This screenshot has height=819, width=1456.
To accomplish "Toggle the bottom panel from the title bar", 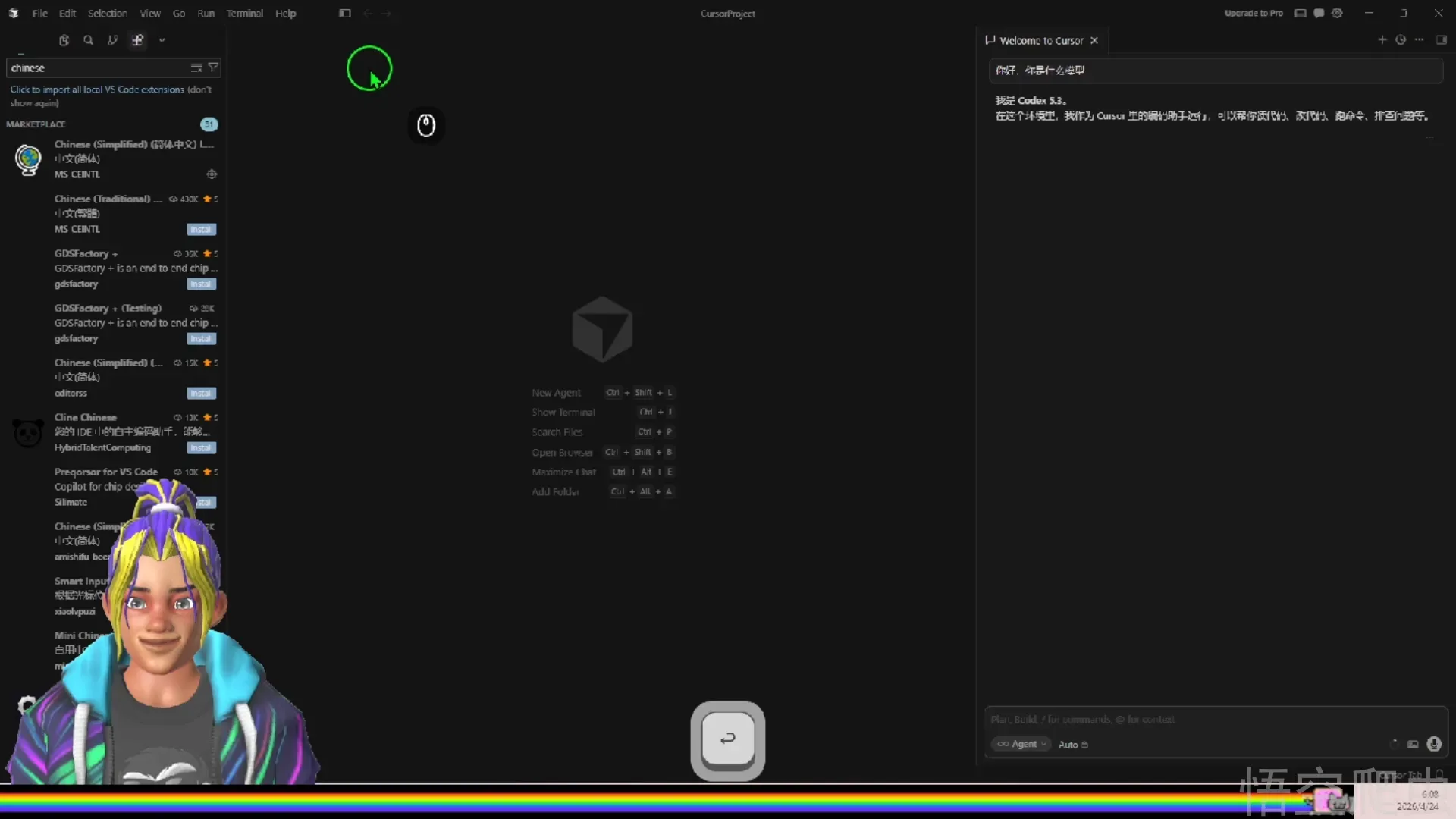I will click(1301, 13).
